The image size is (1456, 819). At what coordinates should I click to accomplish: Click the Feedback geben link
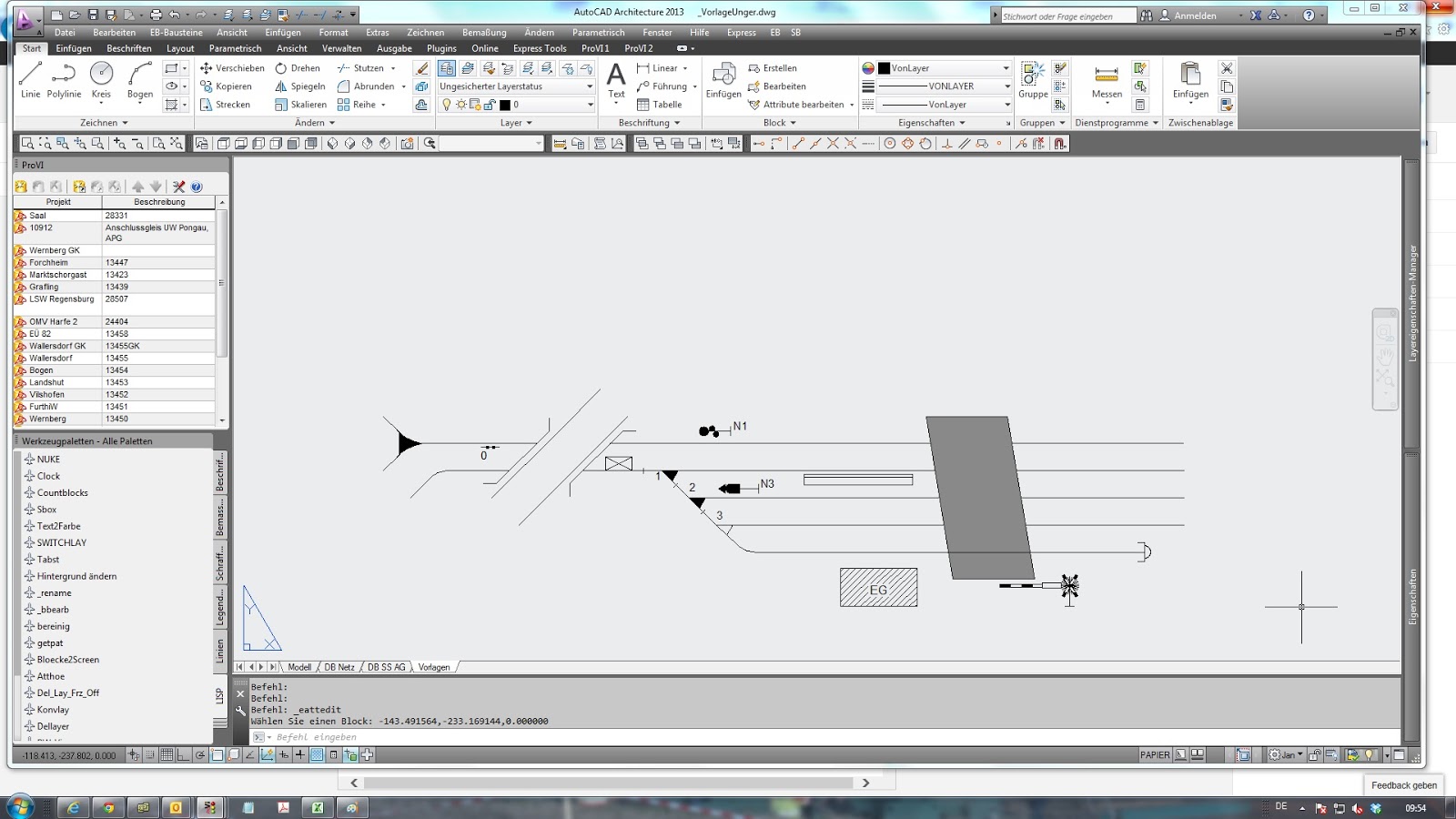click(x=1404, y=785)
